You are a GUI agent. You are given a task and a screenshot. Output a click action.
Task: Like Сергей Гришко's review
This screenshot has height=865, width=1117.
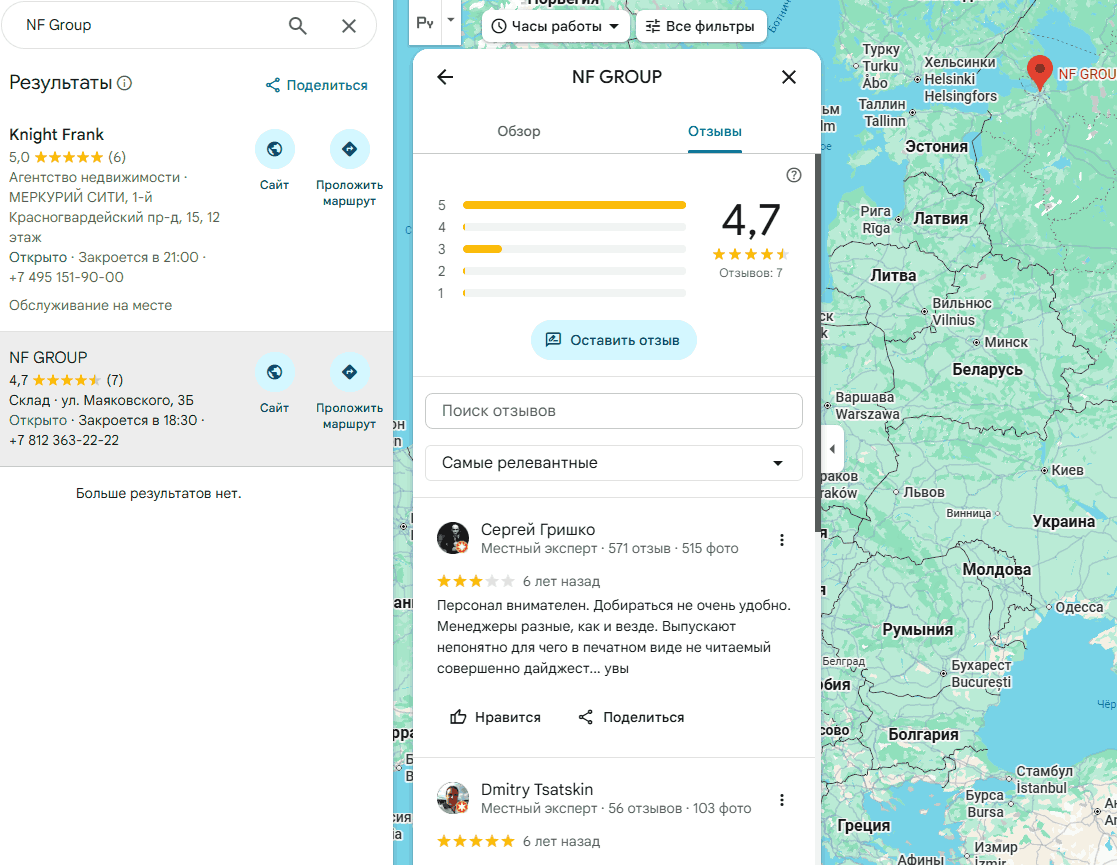[495, 717]
